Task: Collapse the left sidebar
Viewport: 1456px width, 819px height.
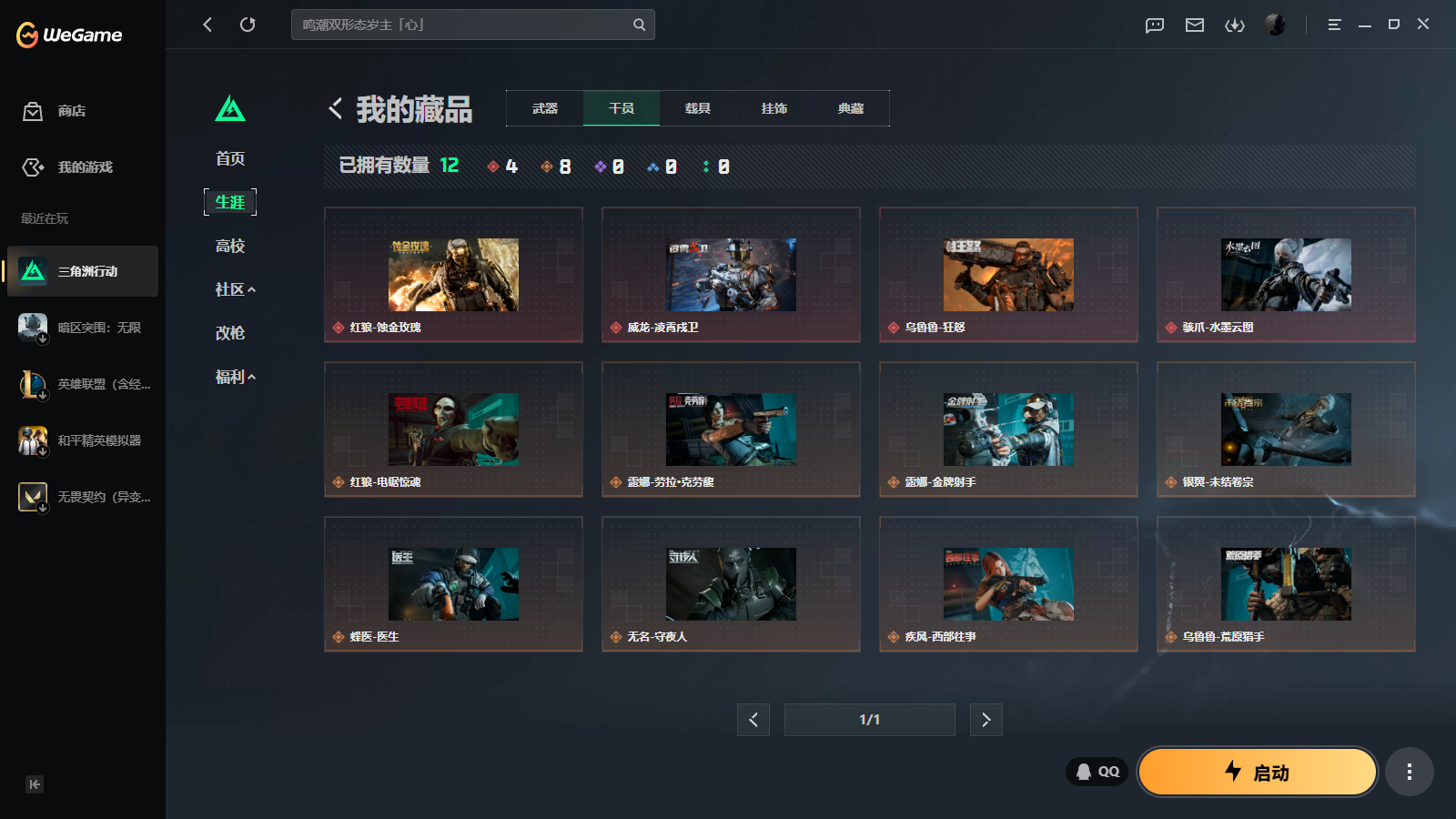Action: 35,784
